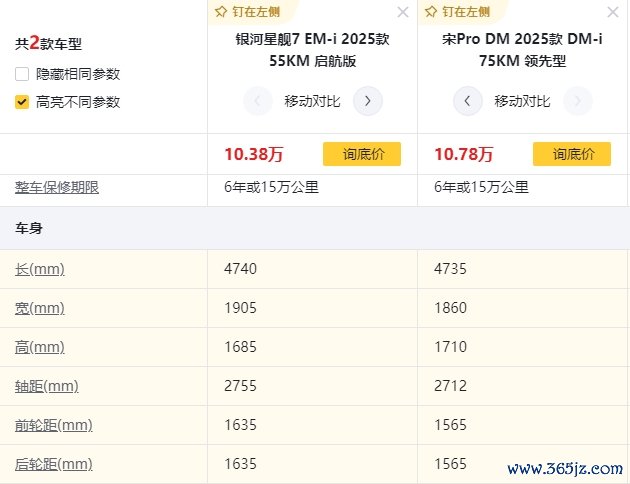Open 长(mm) parameter link
Screen dimensions: 630x484
39,269
